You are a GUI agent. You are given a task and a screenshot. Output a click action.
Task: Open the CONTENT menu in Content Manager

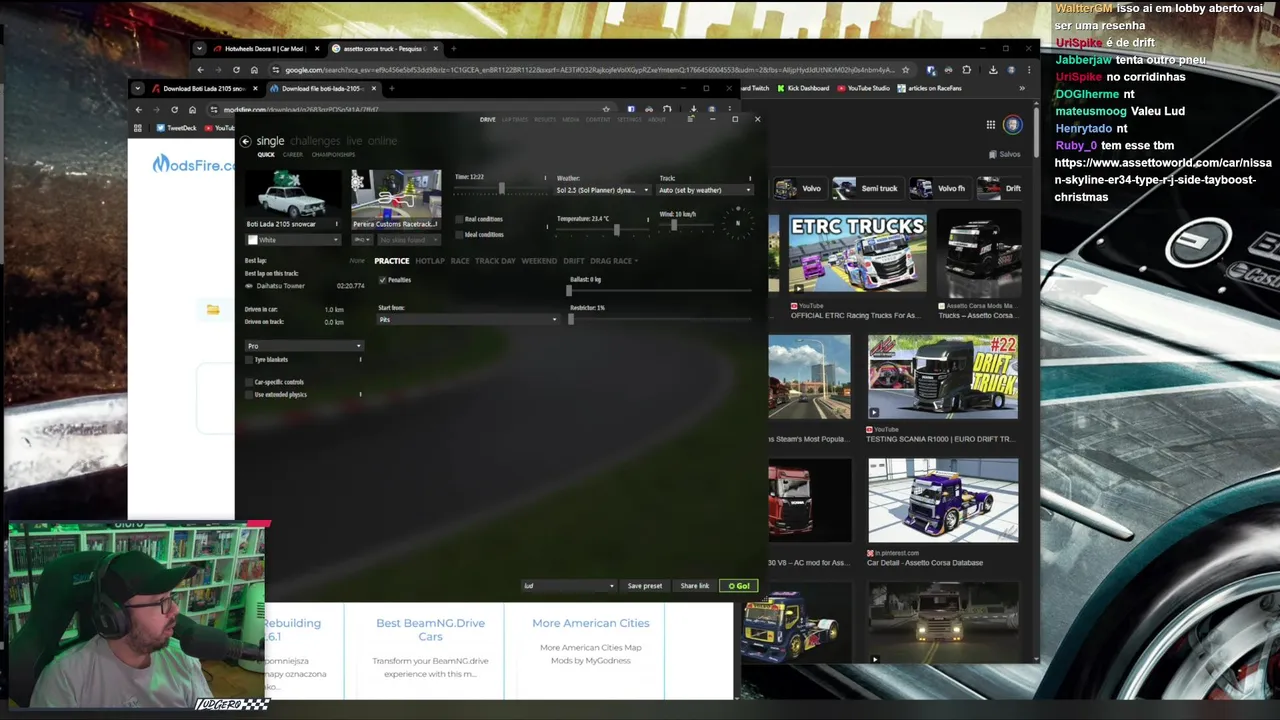click(598, 120)
